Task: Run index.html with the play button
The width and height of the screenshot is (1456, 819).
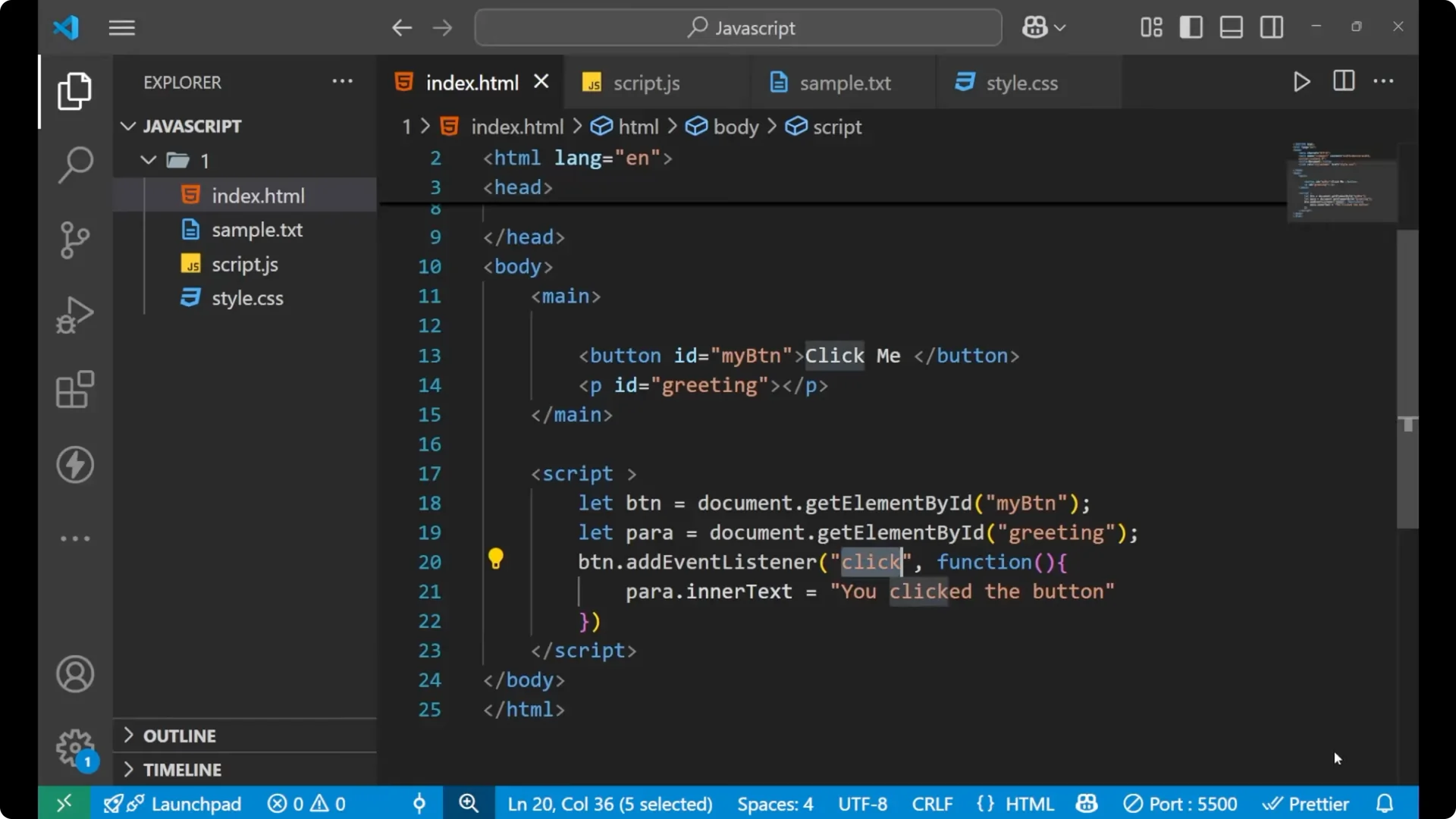Action: click(1302, 82)
